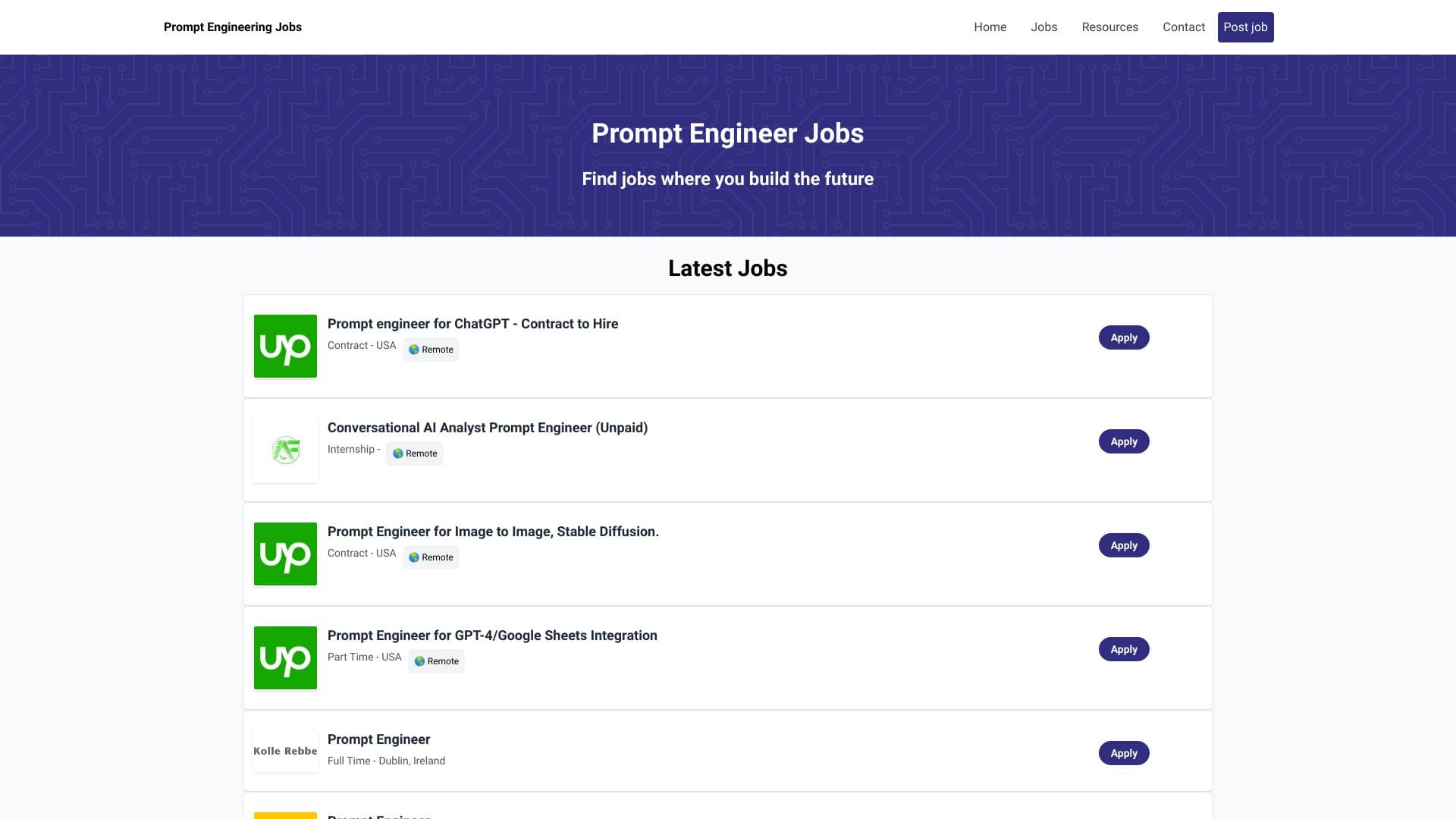The width and height of the screenshot is (1456, 819).
Task: Click the Prompt Engineering Jobs site title
Action: click(x=232, y=27)
